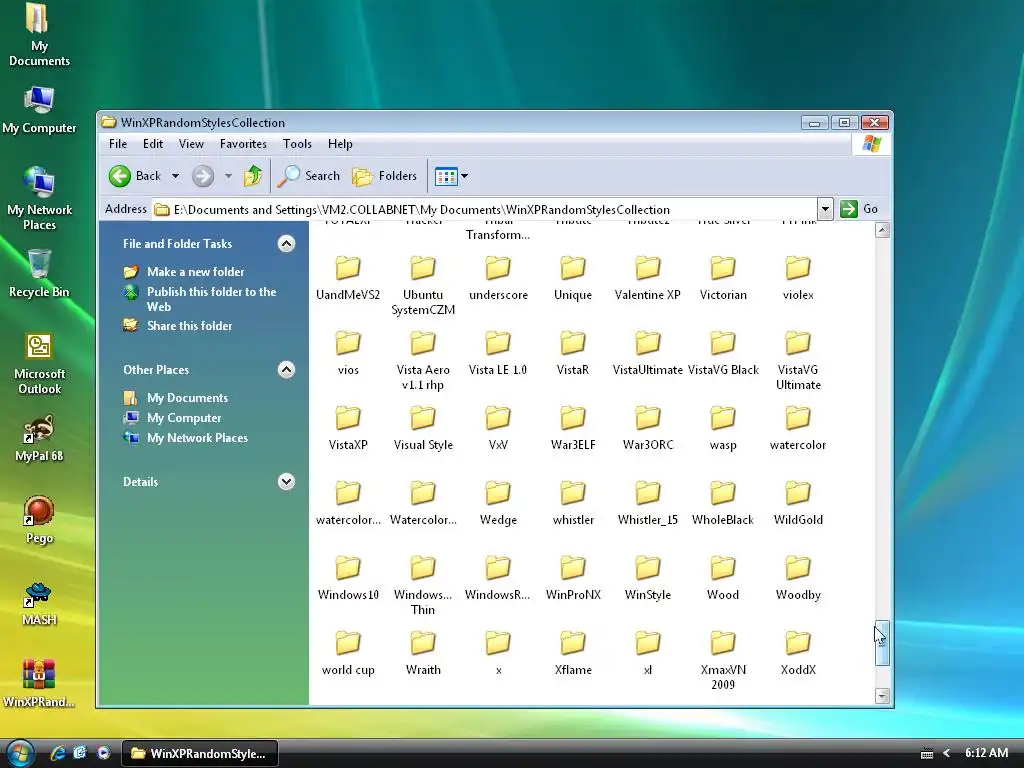Open the Forward history dropdown arrow
Image resolution: width=1024 pixels, height=768 pixels.
point(228,176)
